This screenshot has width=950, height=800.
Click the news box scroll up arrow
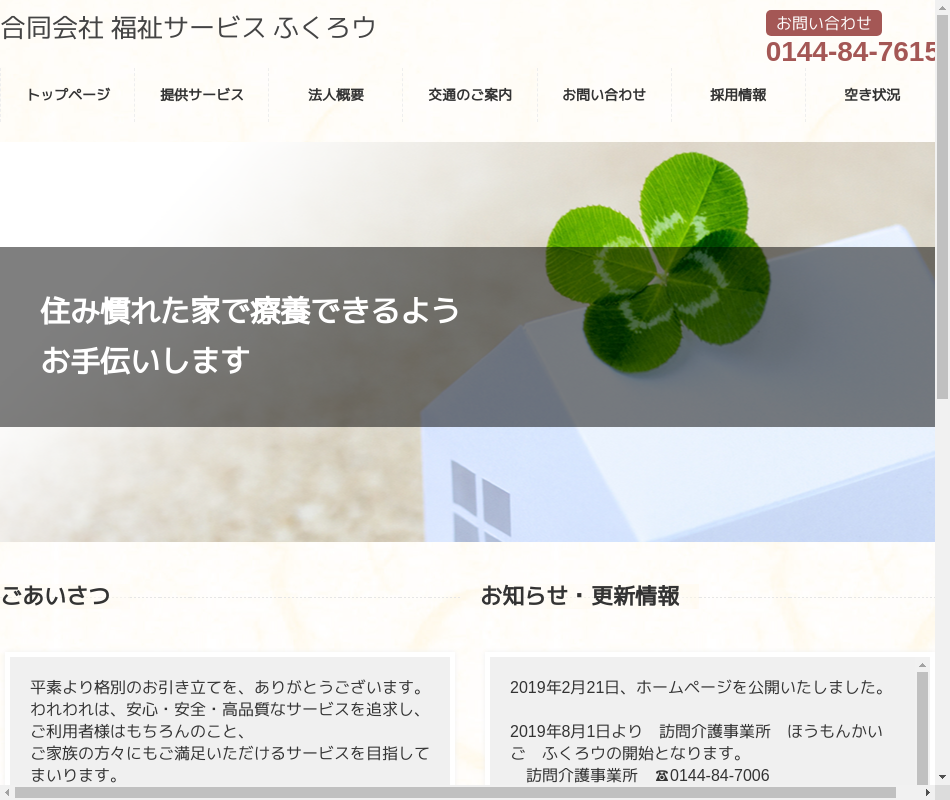[922, 665]
